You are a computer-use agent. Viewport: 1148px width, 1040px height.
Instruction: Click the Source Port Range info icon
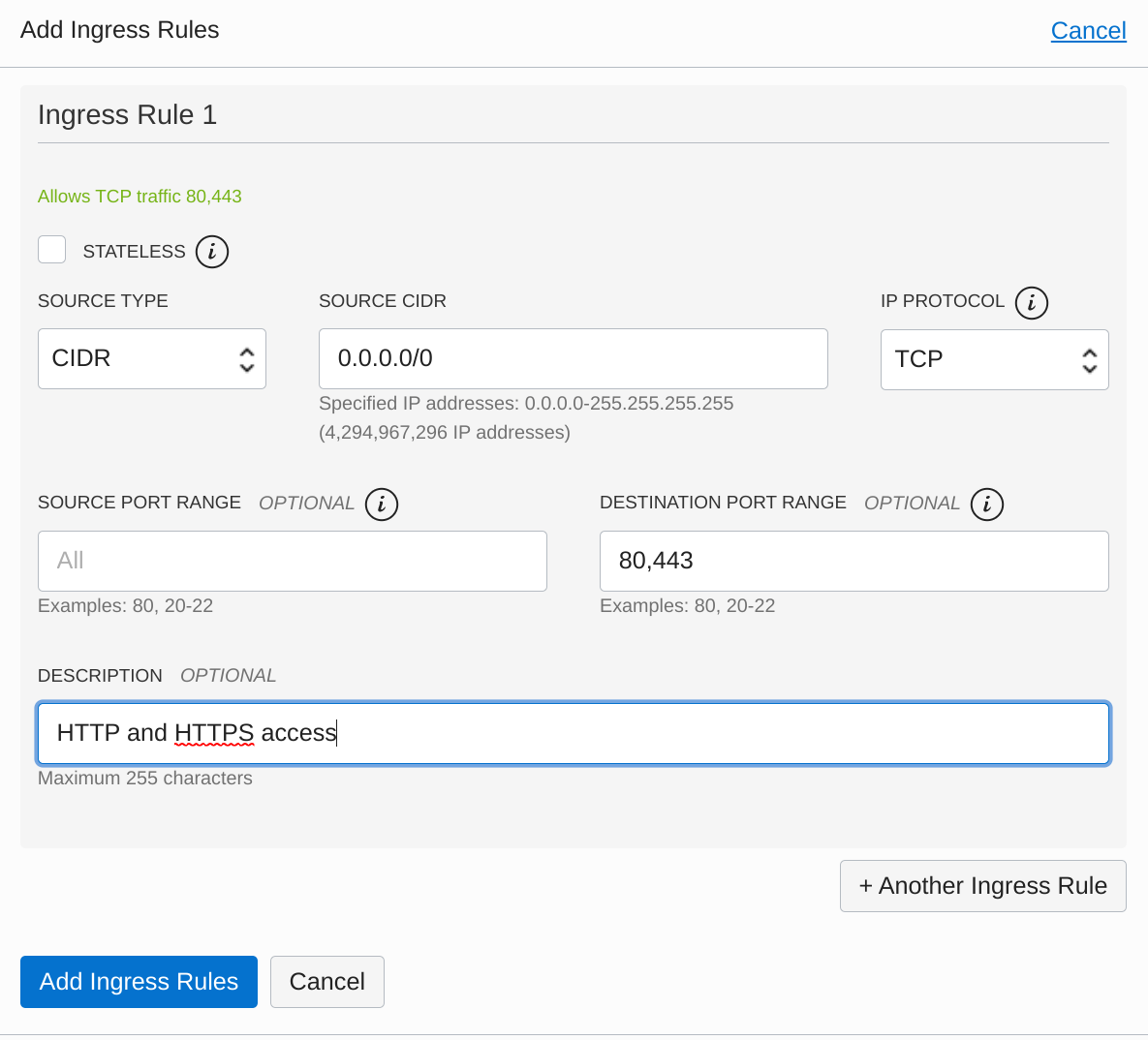[x=381, y=504]
